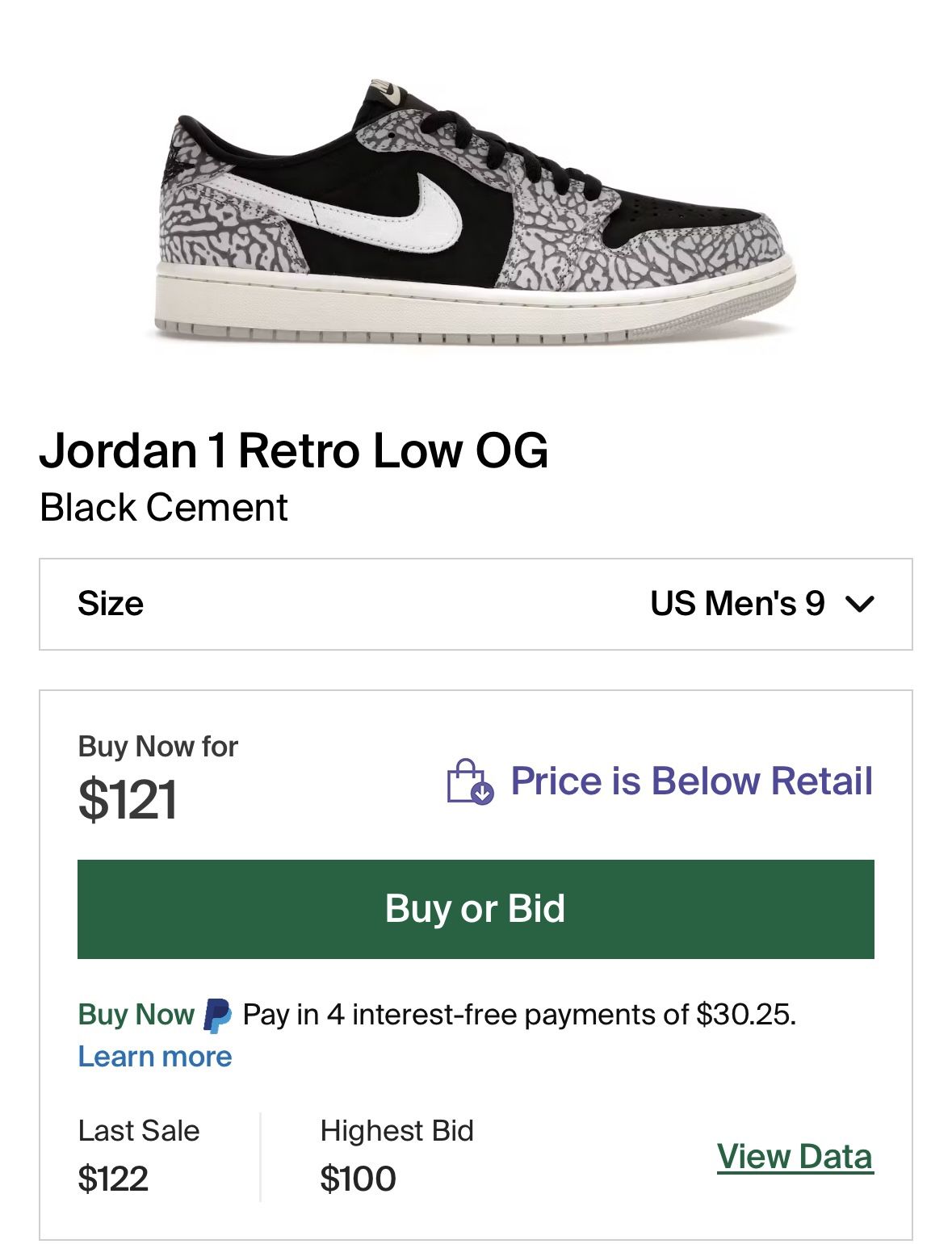Click the $122 last sale amount
Screen dimensions: 952x1244
click(x=113, y=1179)
